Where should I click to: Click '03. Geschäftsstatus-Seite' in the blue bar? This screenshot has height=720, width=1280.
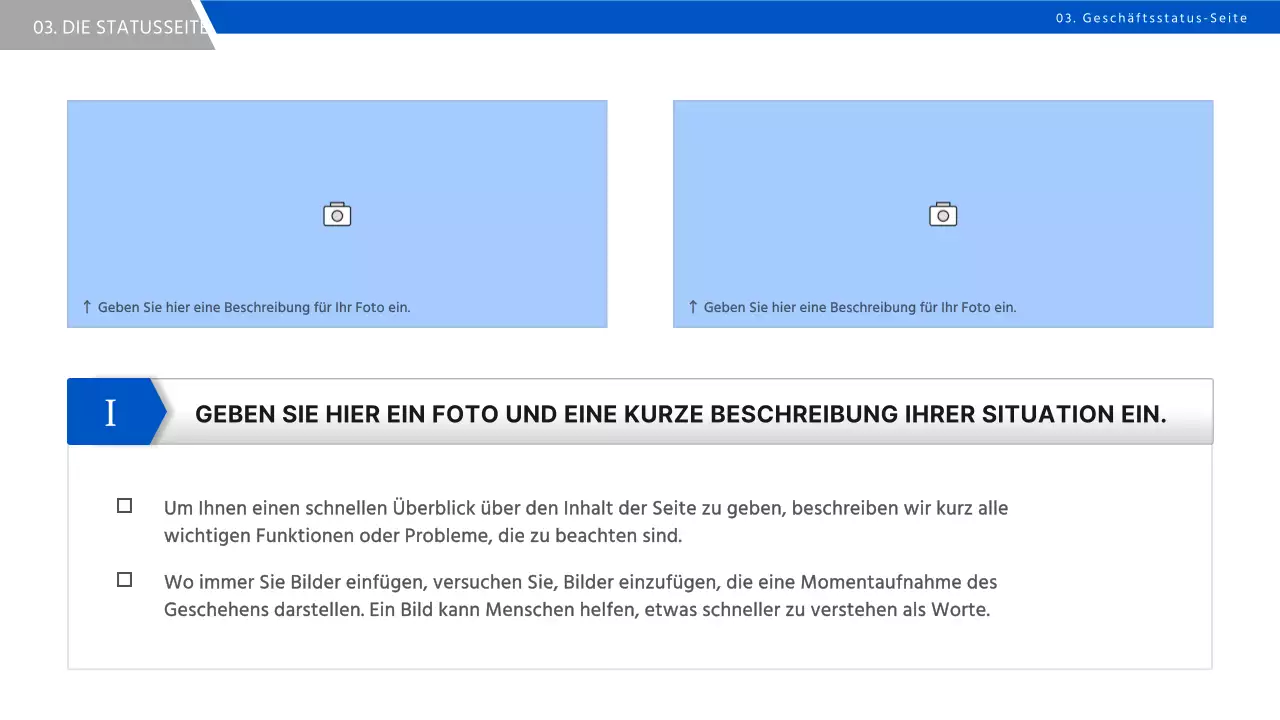[1152, 17]
